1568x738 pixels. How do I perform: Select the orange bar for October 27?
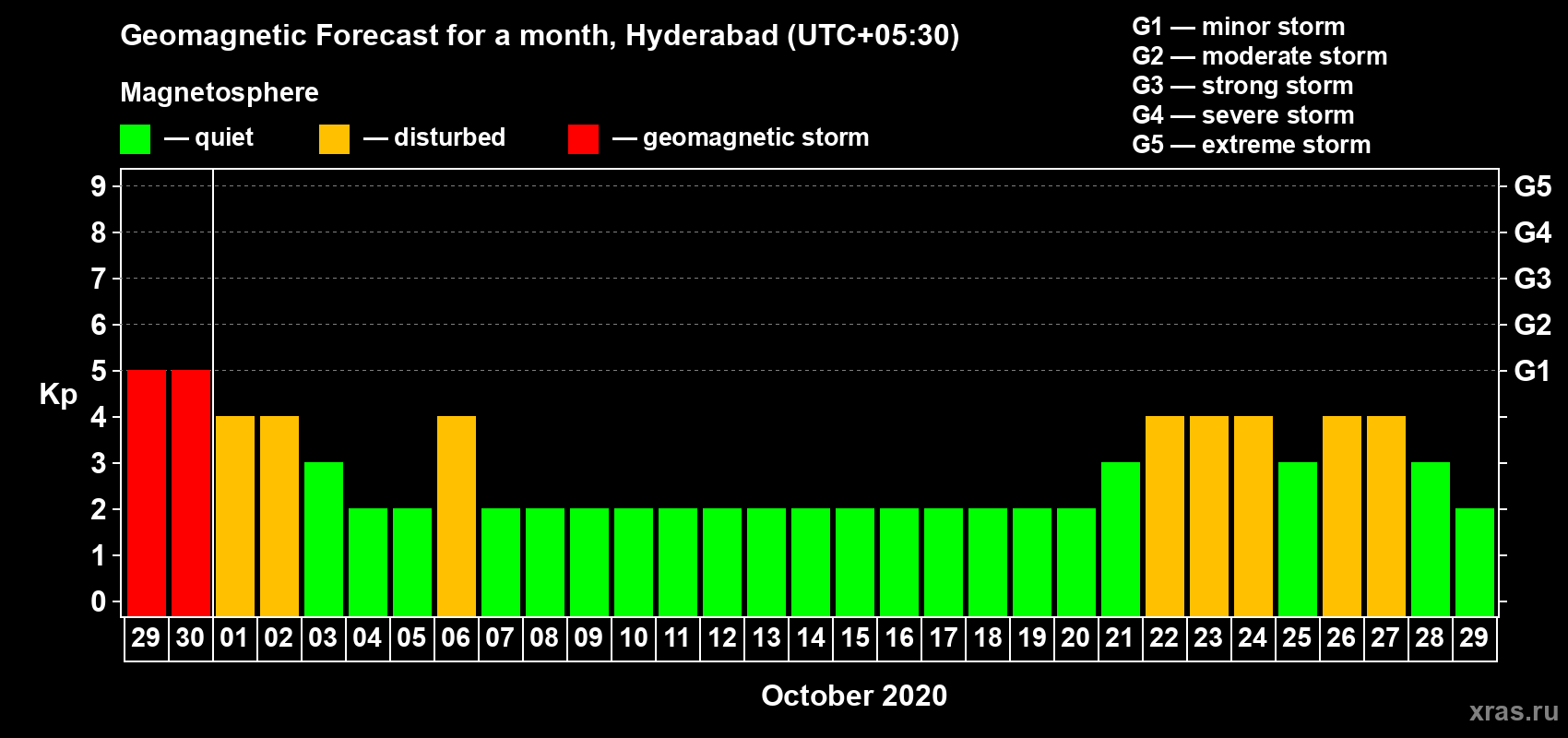click(x=1386, y=516)
